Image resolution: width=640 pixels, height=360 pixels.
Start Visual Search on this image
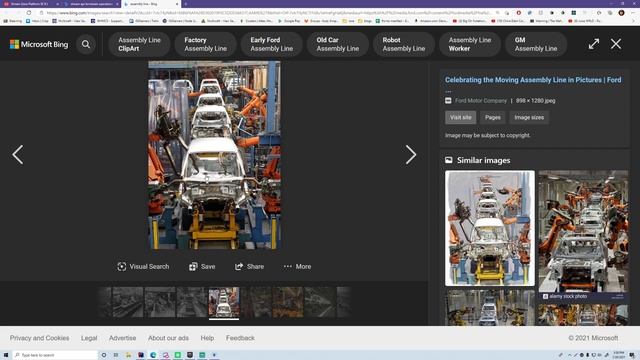pyautogui.click(x=143, y=267)
